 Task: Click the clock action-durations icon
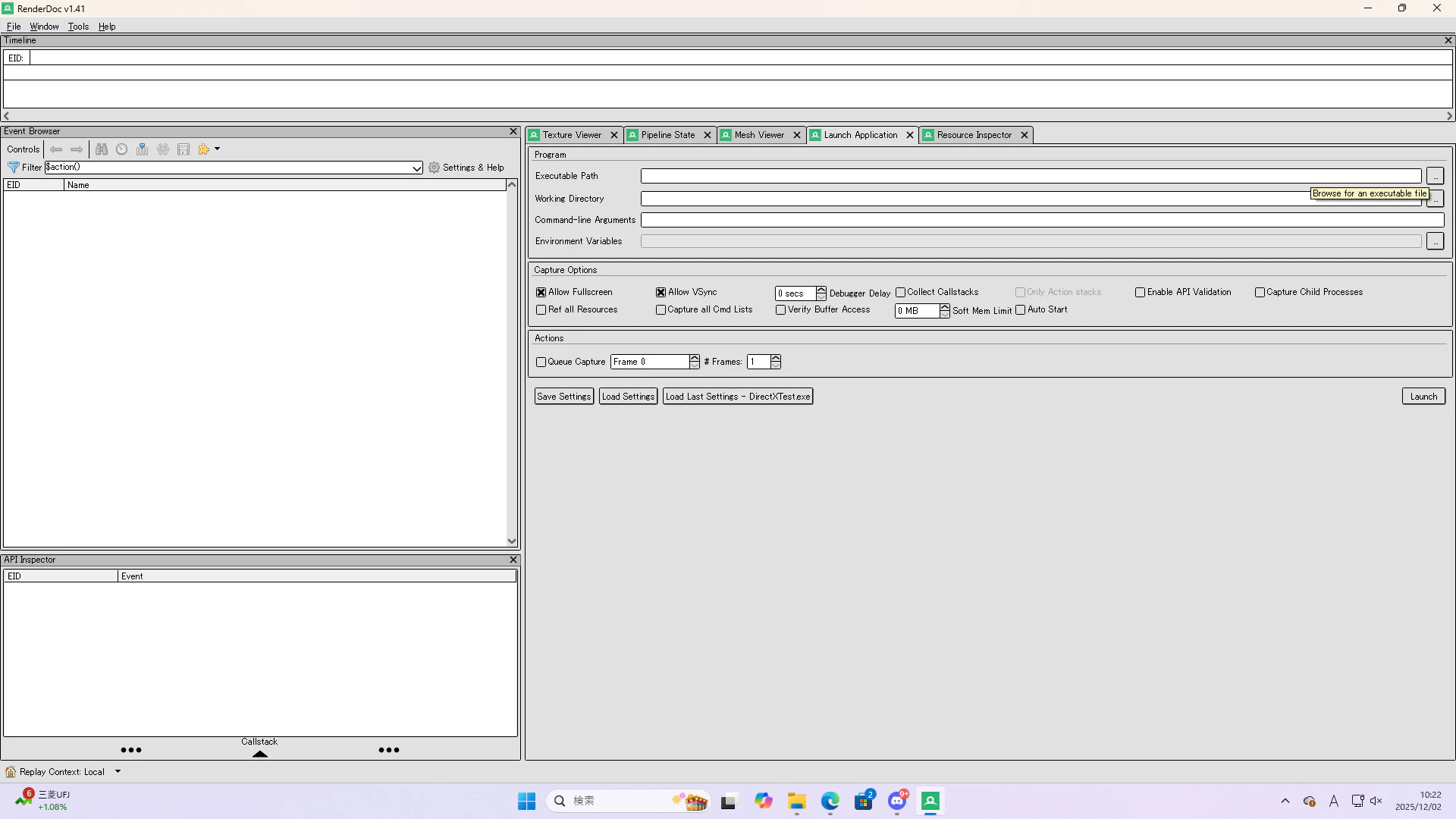(121, 149)
